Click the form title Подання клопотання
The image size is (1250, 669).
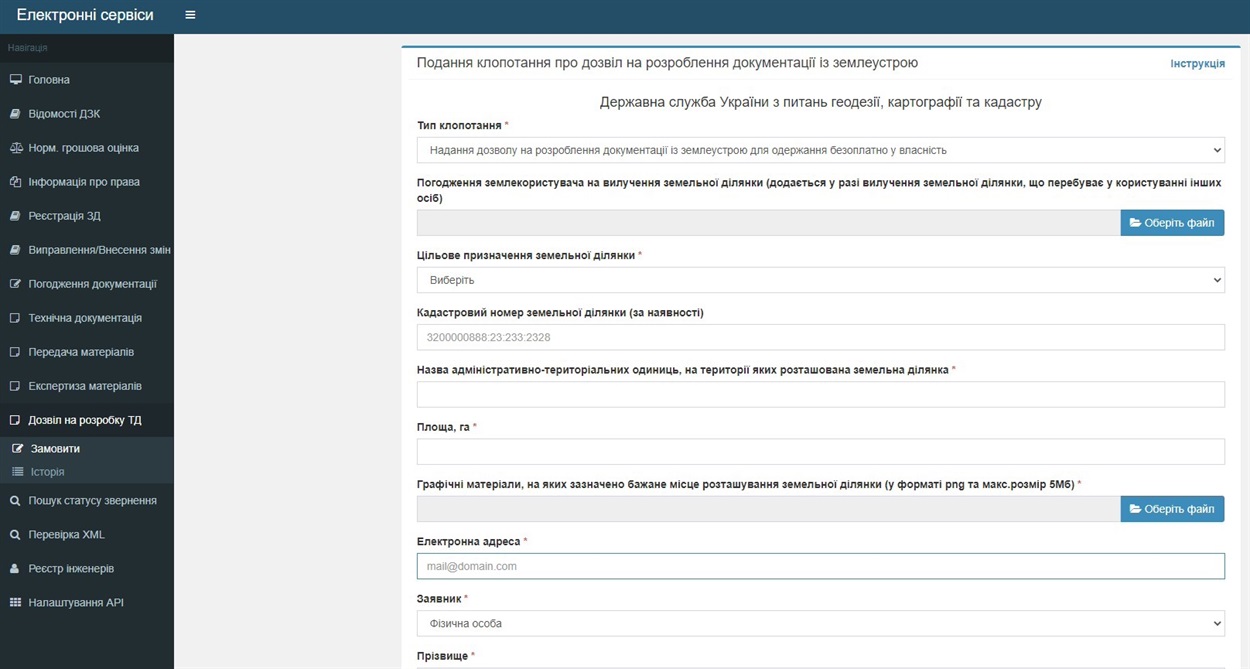pos(667,63)
